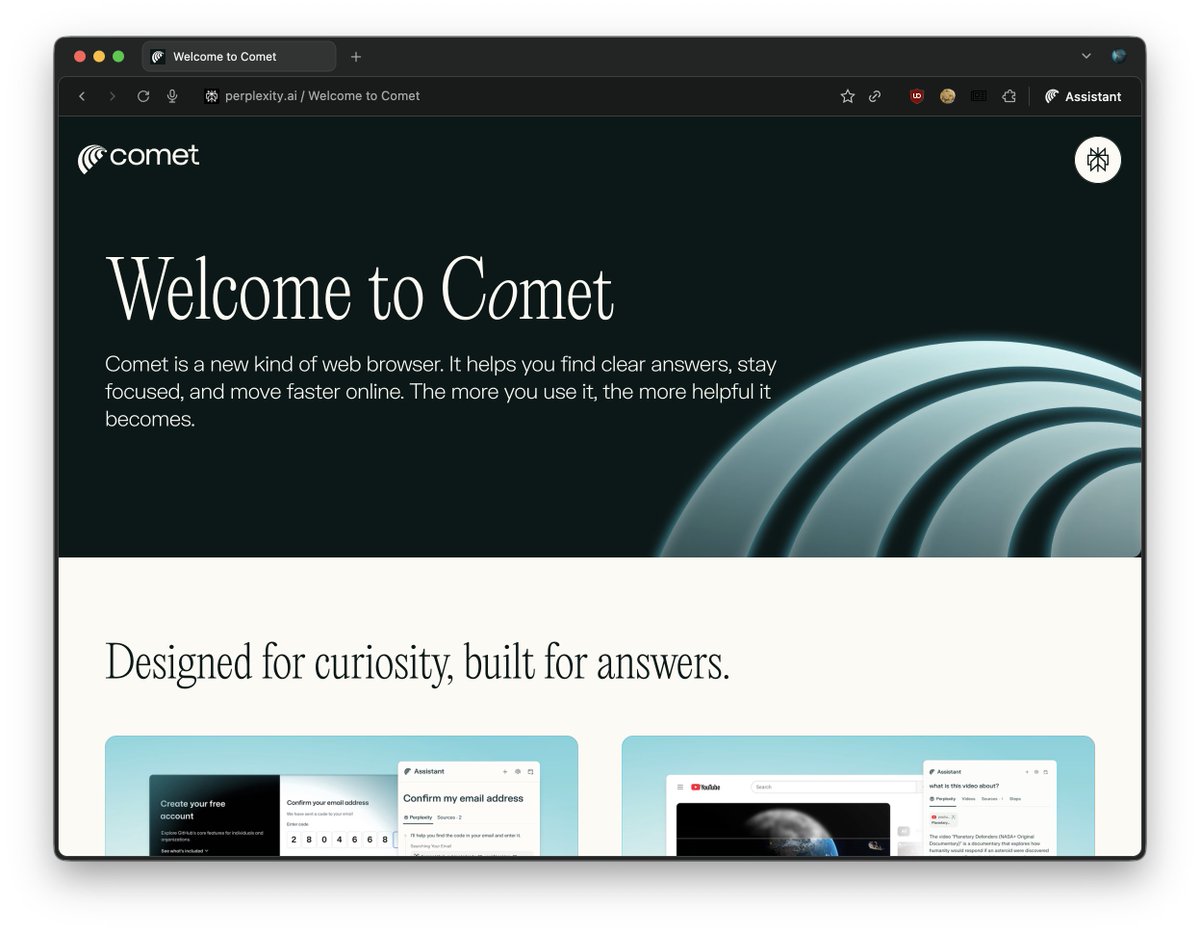Open the profile avatar in the title bar
This screenshot has width=1200, height=932.
[1119, 56]
